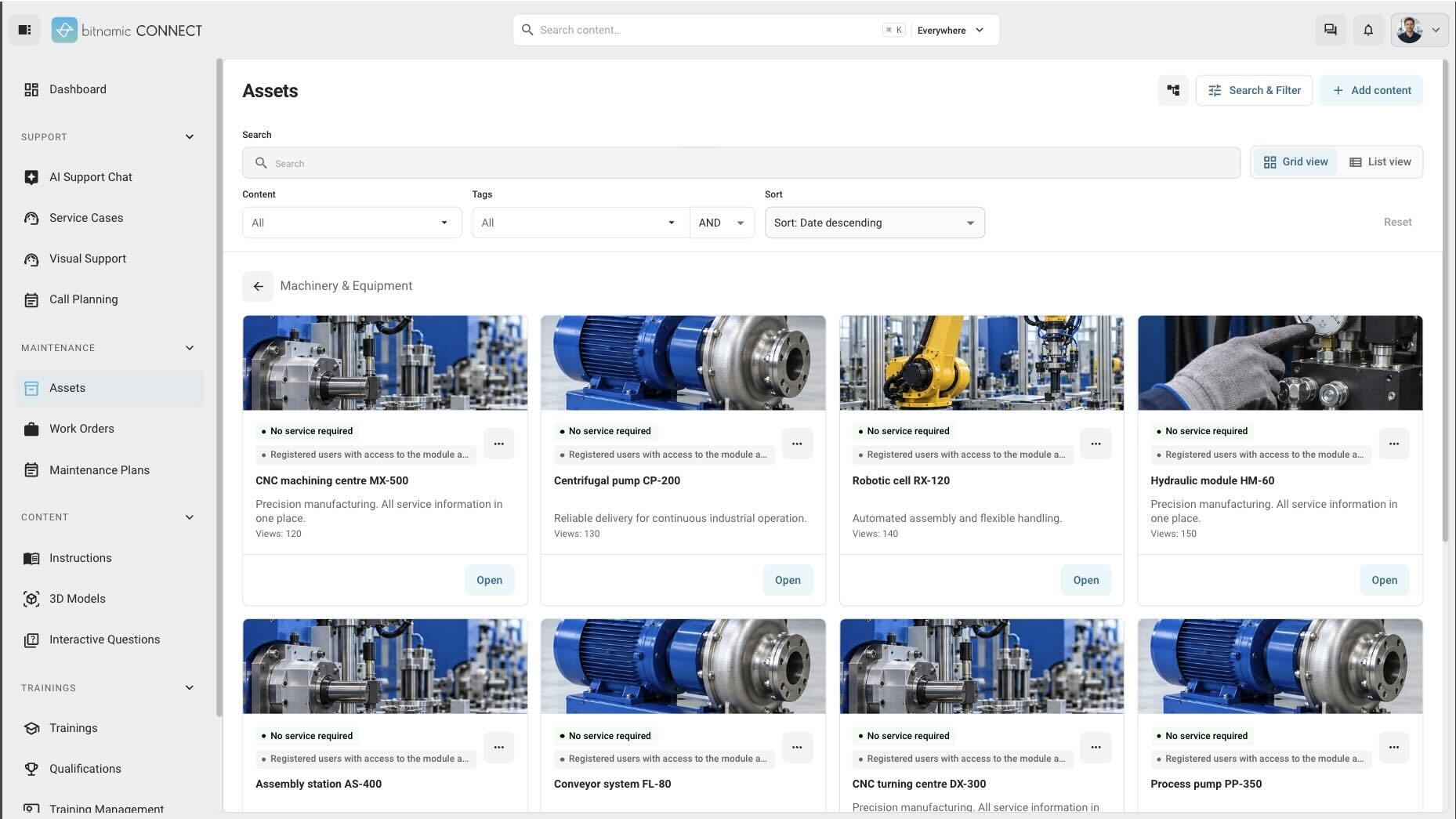Open the user profile avatar menu
The image size is (1456, 819).
1419,30
